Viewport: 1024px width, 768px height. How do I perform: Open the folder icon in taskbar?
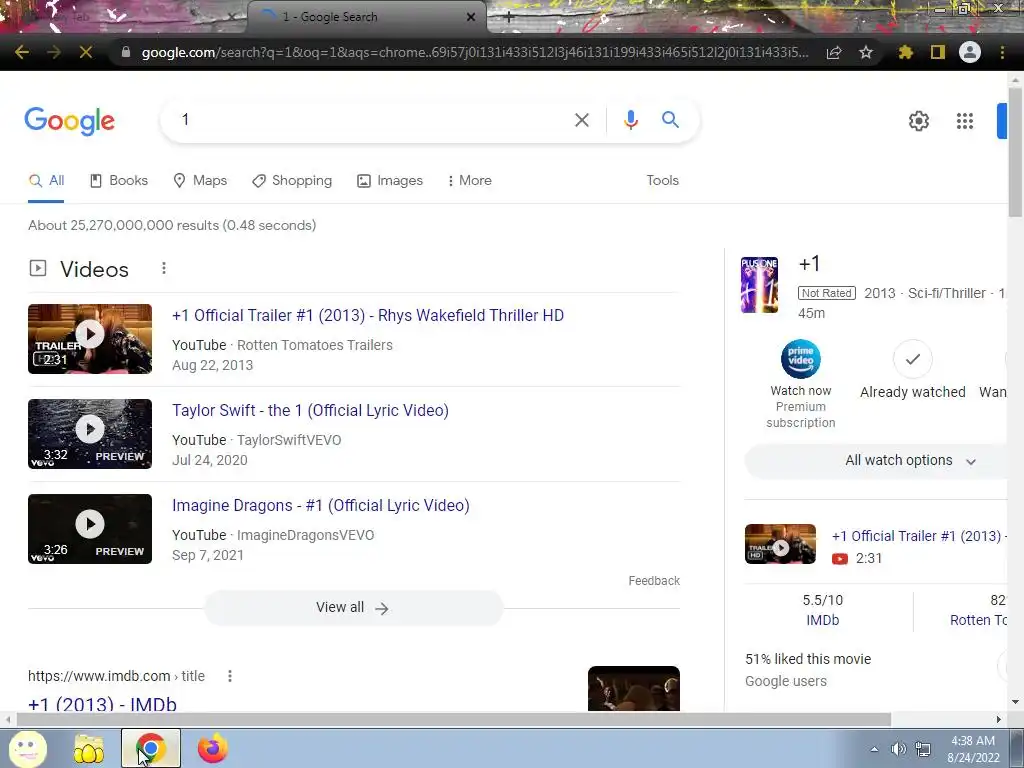pyautogui.click(x=89, y=748)
